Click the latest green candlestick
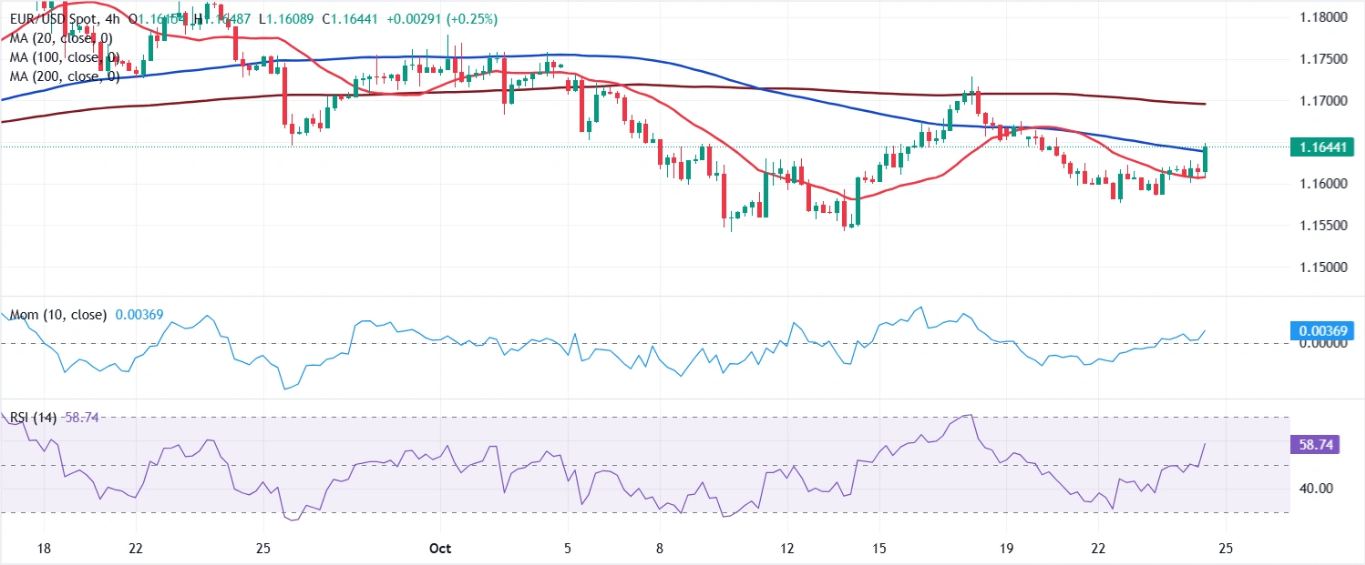The image size is (1365, 565). tap(1205, 159)
